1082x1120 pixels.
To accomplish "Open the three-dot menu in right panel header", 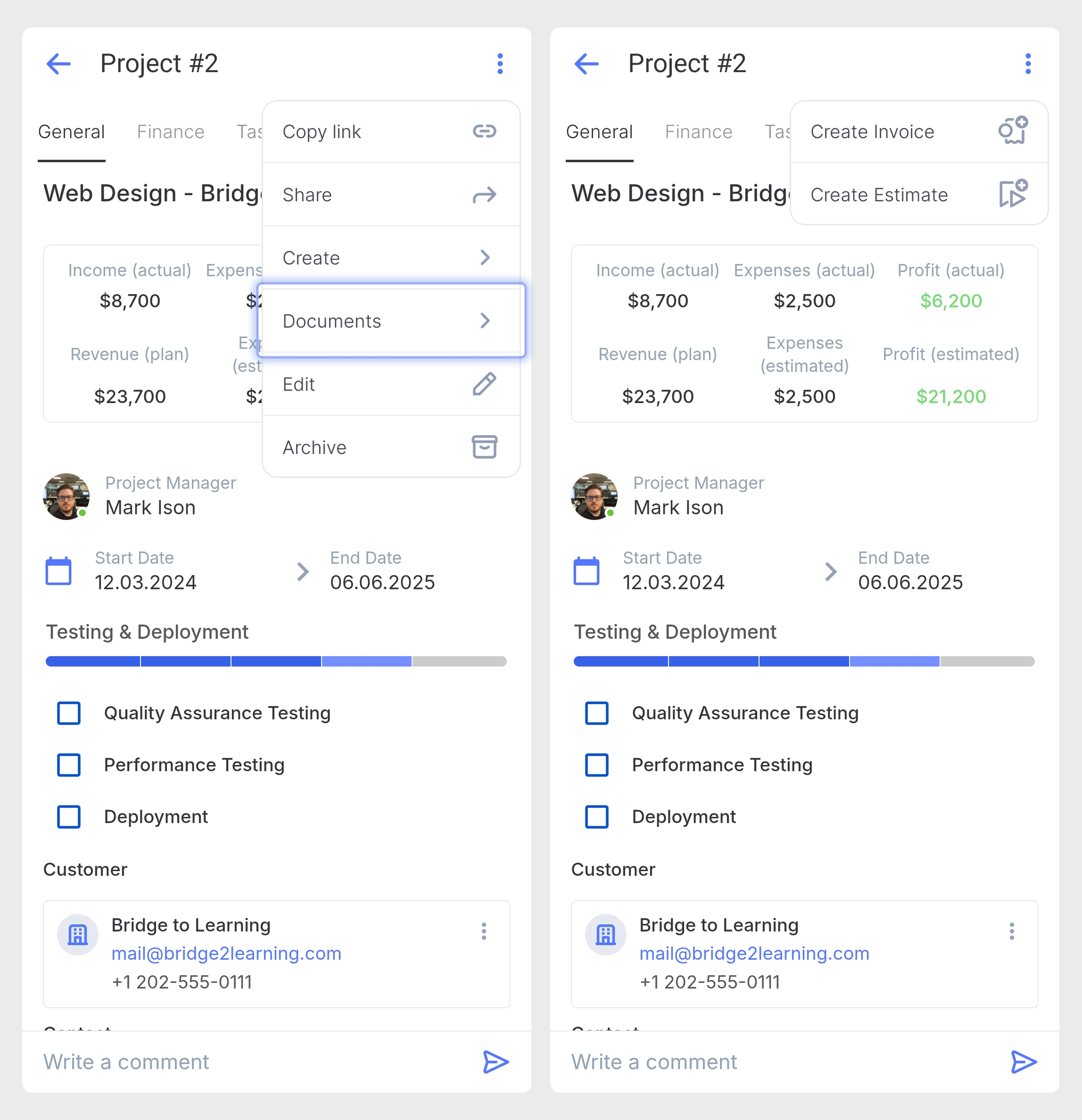I will pyautogui.click(x=1027, y=64).
